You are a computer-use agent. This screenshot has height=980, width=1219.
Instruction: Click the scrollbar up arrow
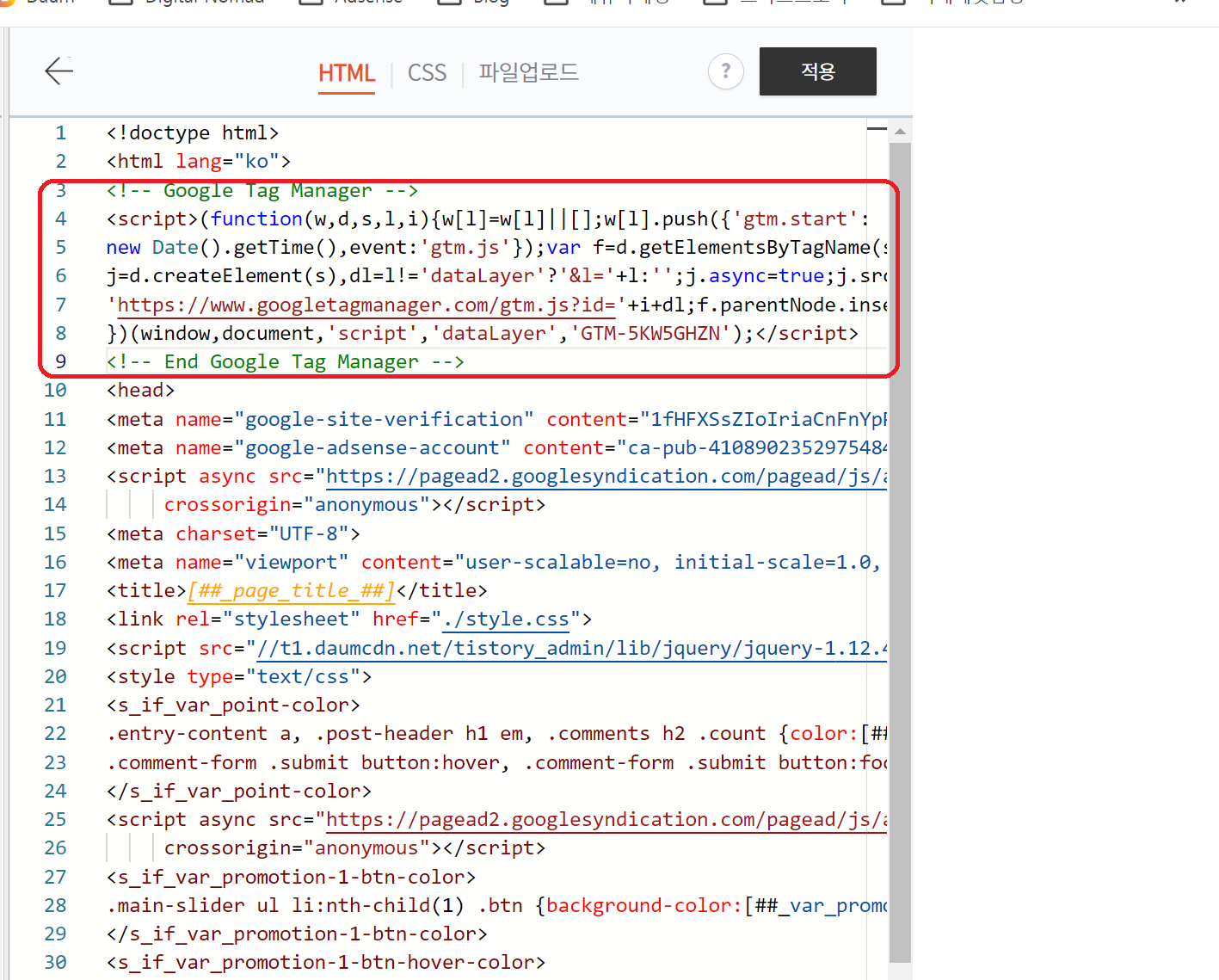point(900,132)
